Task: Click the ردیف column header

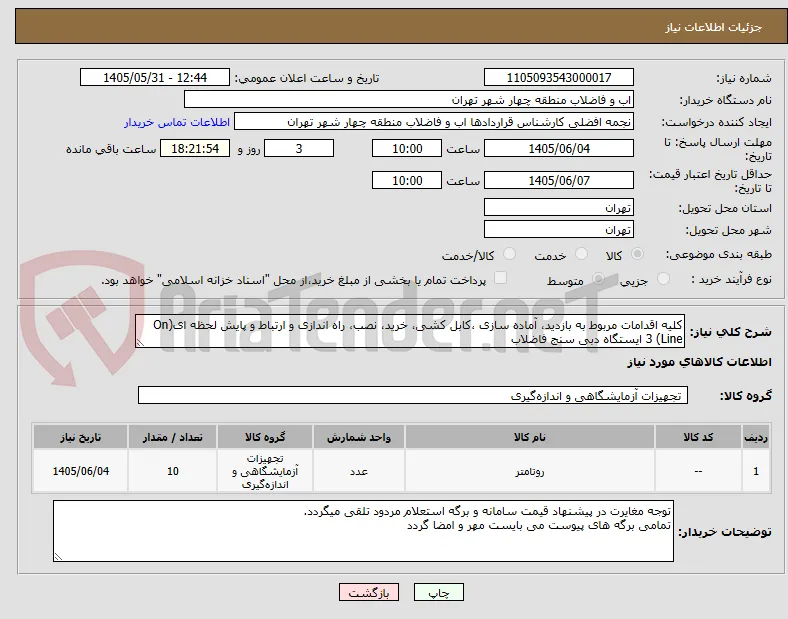Action: (x=756, y=437)
